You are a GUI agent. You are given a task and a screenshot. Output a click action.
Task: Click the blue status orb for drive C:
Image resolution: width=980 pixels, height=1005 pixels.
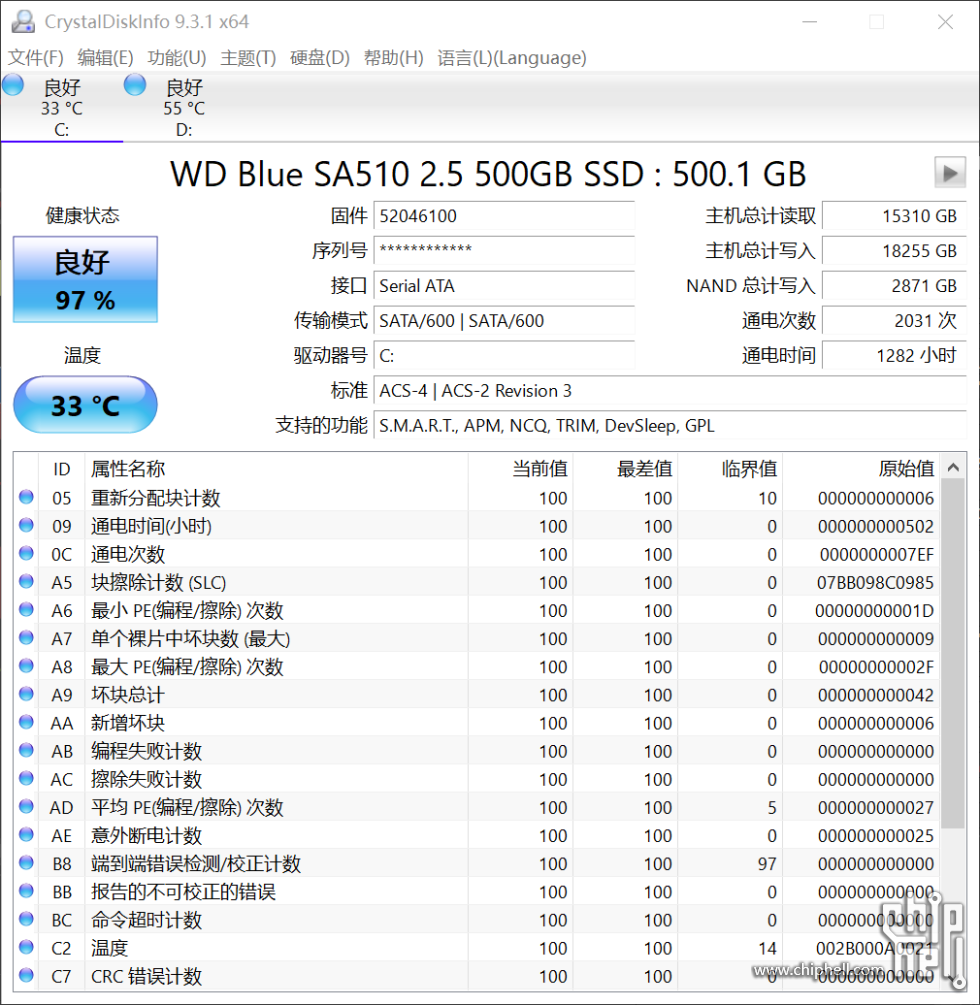pos(13,85)
